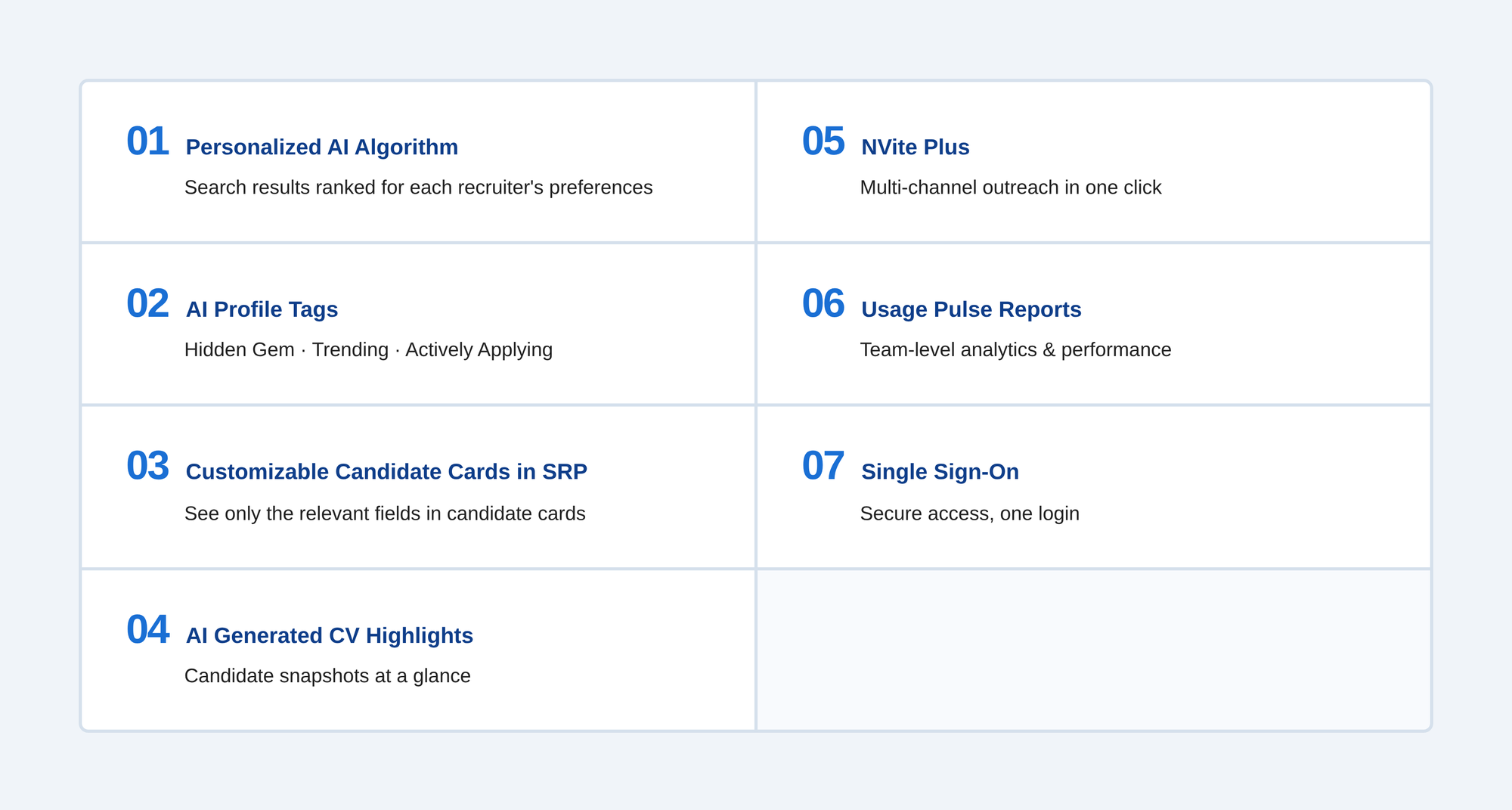Open Usage Pulse Reports heading
The width and height of the screenshot is (1512, 810).
click(971, 309)
